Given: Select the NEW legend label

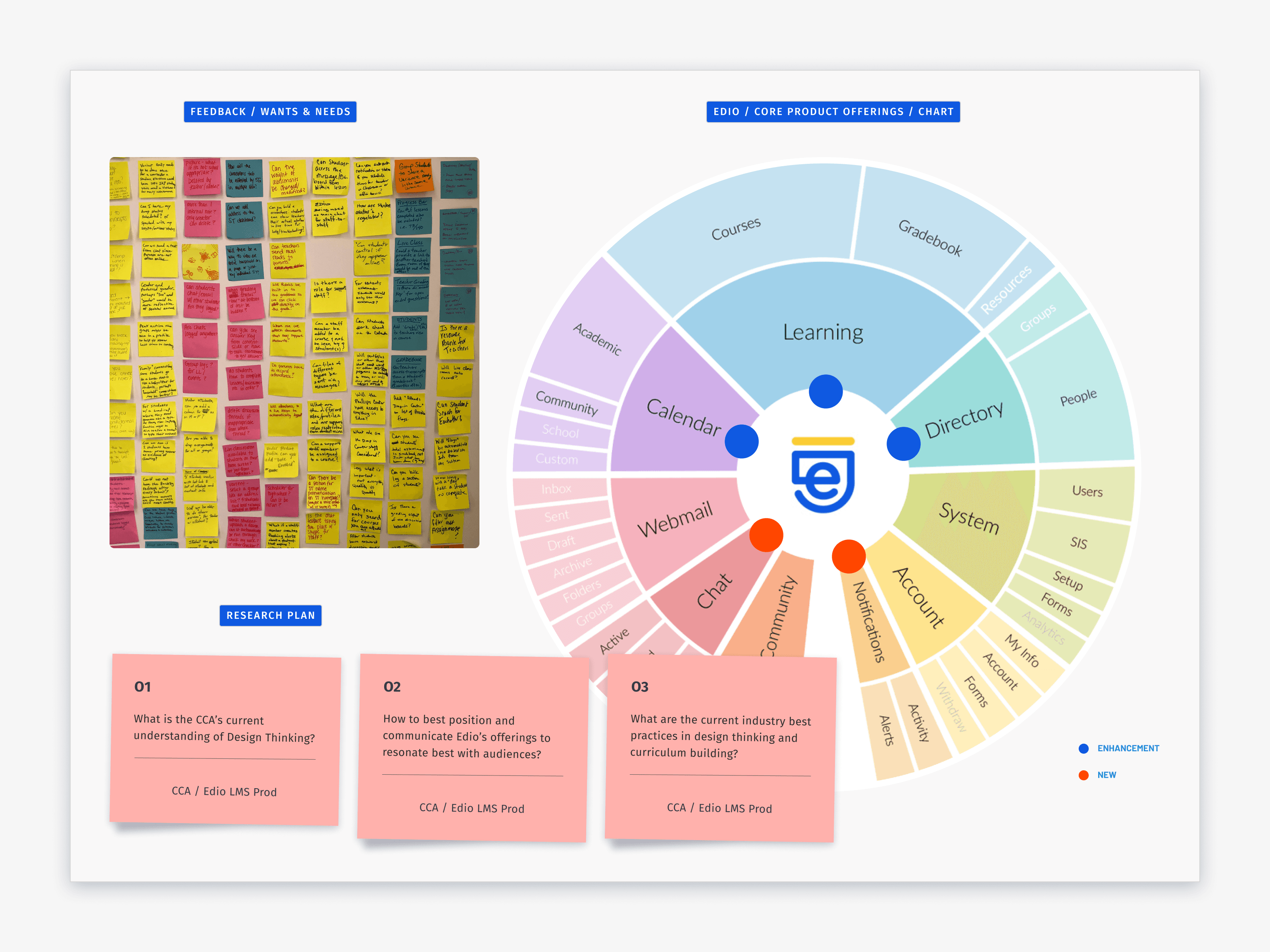Looking at the screenshot, I should click(x=1107, y=775).
